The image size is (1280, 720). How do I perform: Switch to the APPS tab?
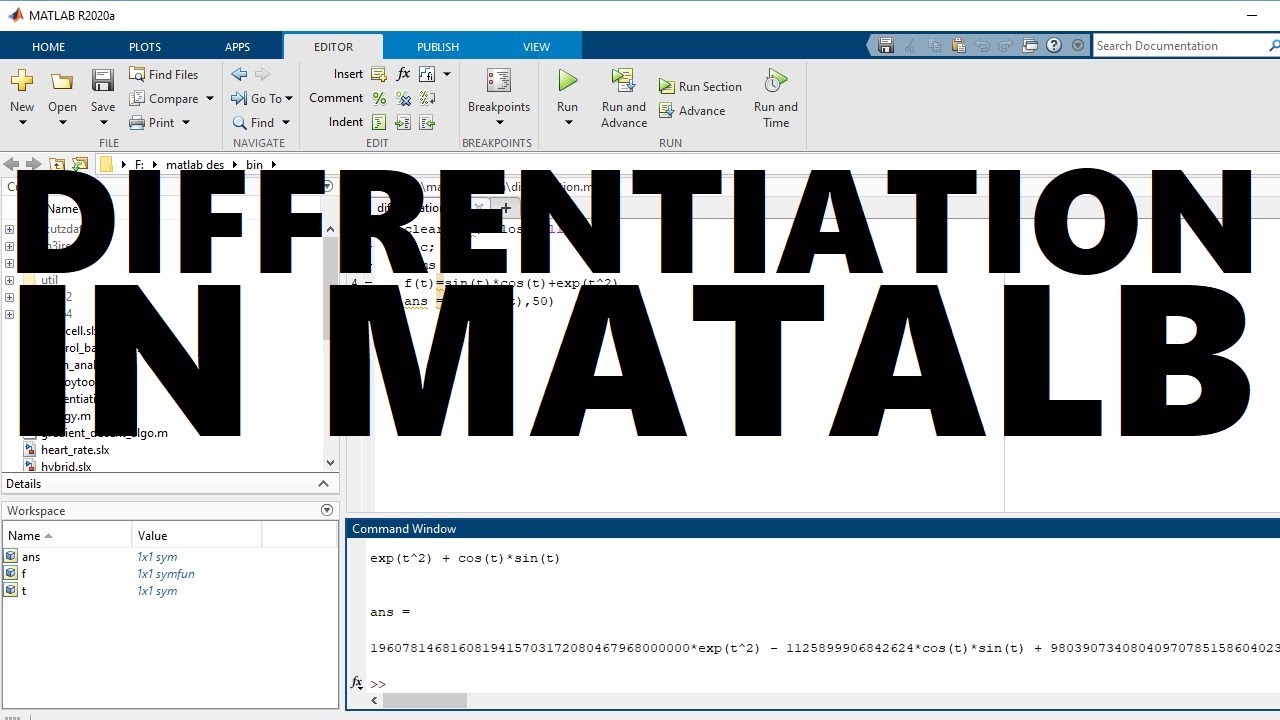point(237,47)
